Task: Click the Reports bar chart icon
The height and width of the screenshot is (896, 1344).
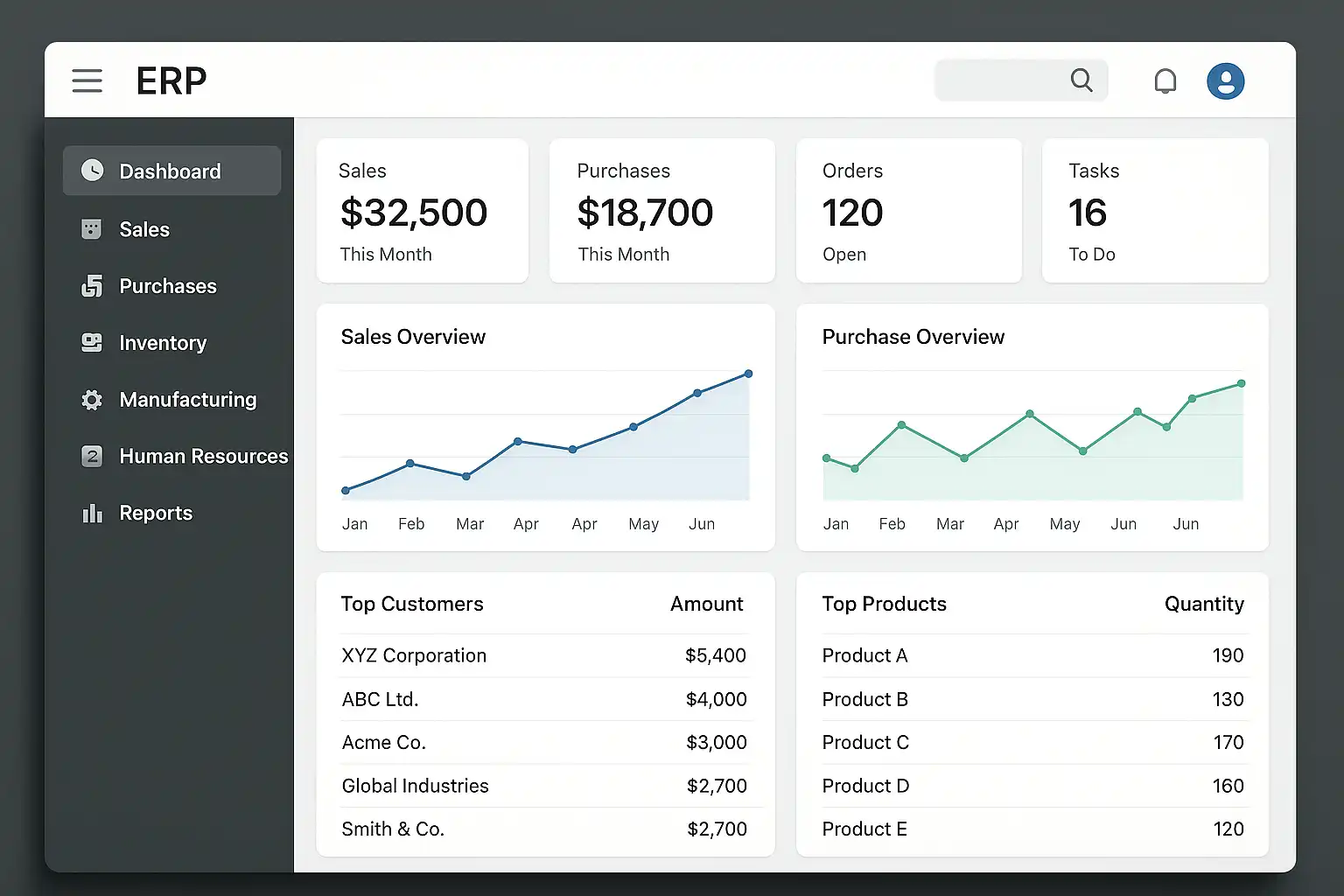Action: (x=92, y=514)
